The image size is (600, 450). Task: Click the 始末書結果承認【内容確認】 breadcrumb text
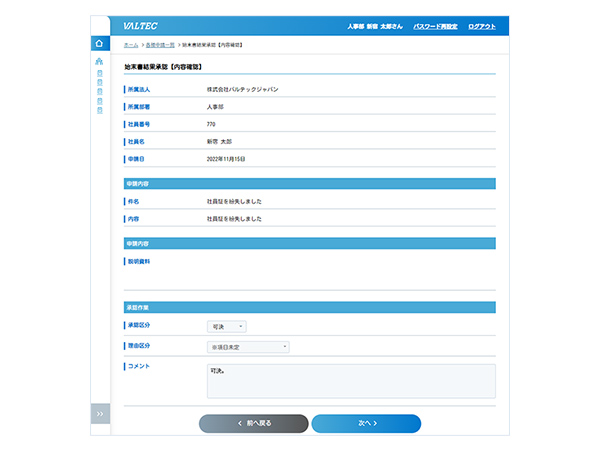coord(212,46)
